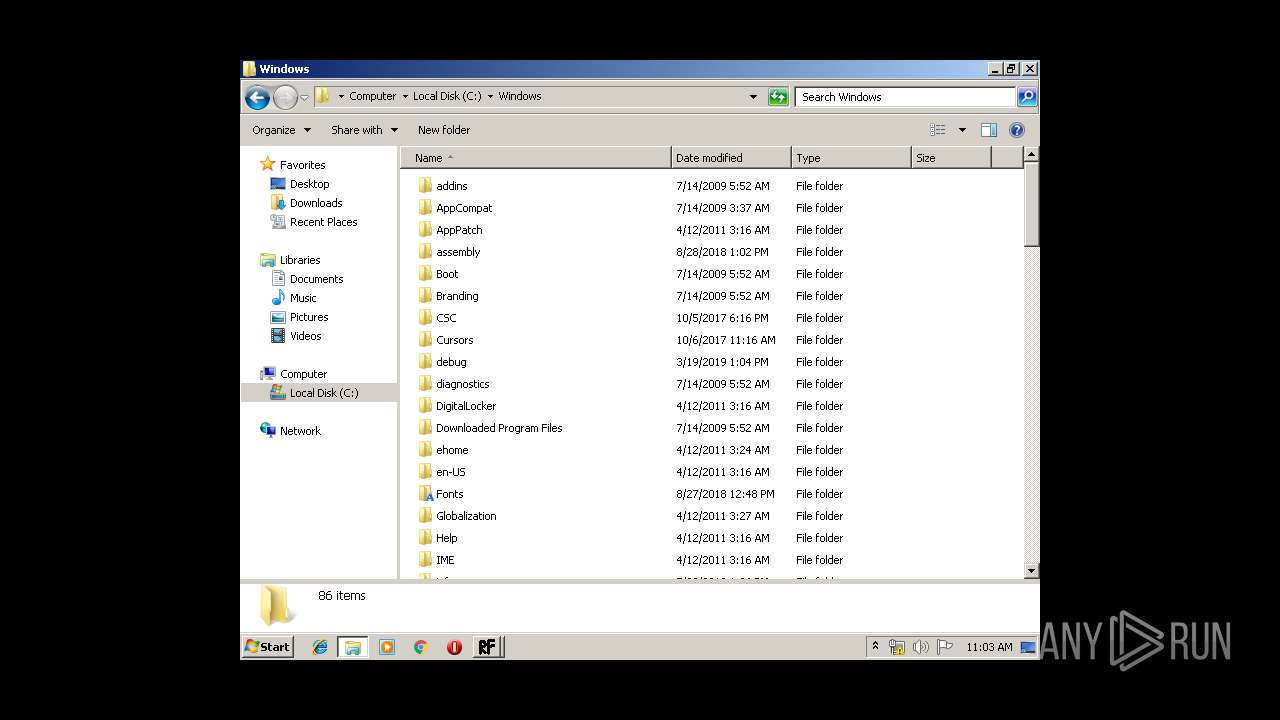This screenshot has width=1280, height=720.
Task: Launch Internet Explorer from taskbar
Action: (320, 647)
